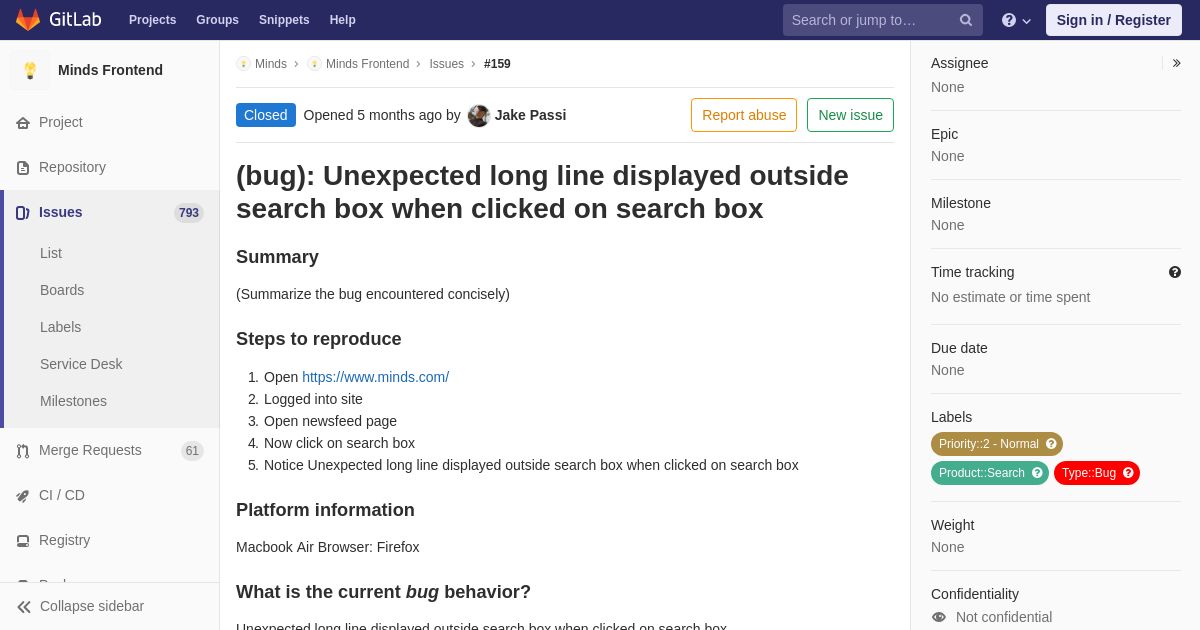Click the Merge Requests sidebar label
Image resolution: width=1200 pixels, height=630 pixels.
tap(90, 451)
